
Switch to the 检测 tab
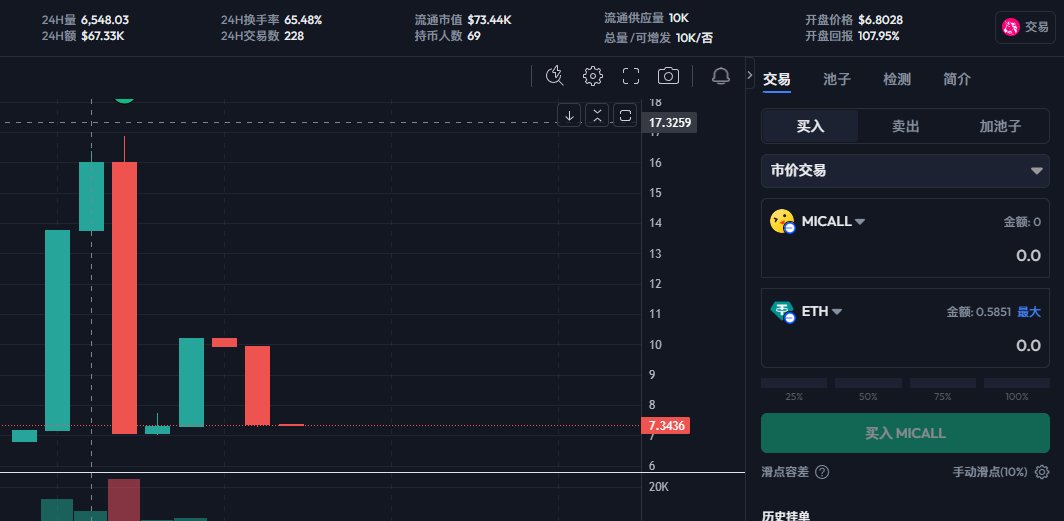click(x=896, y=79)
